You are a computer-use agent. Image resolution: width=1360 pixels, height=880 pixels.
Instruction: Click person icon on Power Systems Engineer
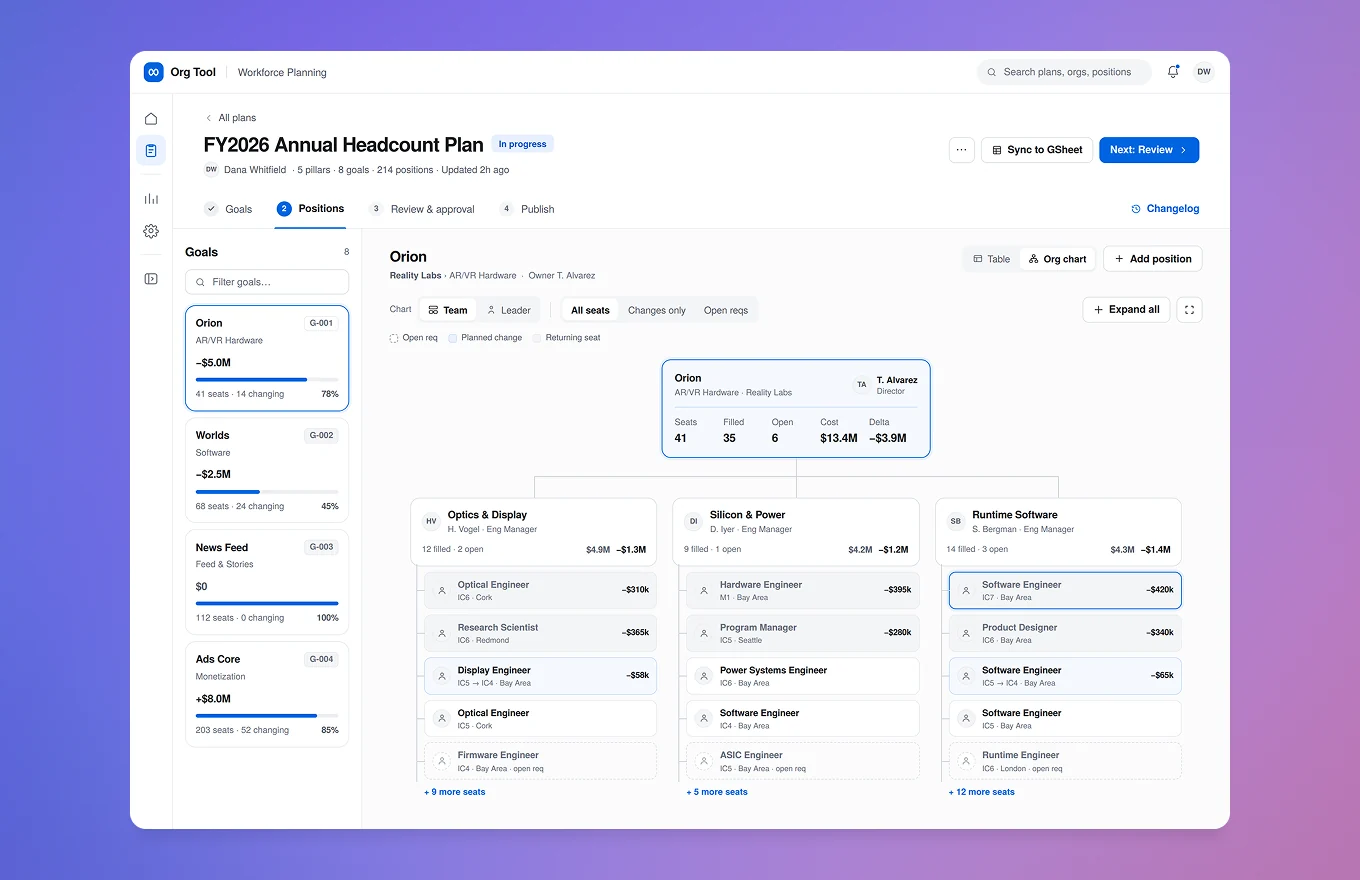click(x=703, y=676)
